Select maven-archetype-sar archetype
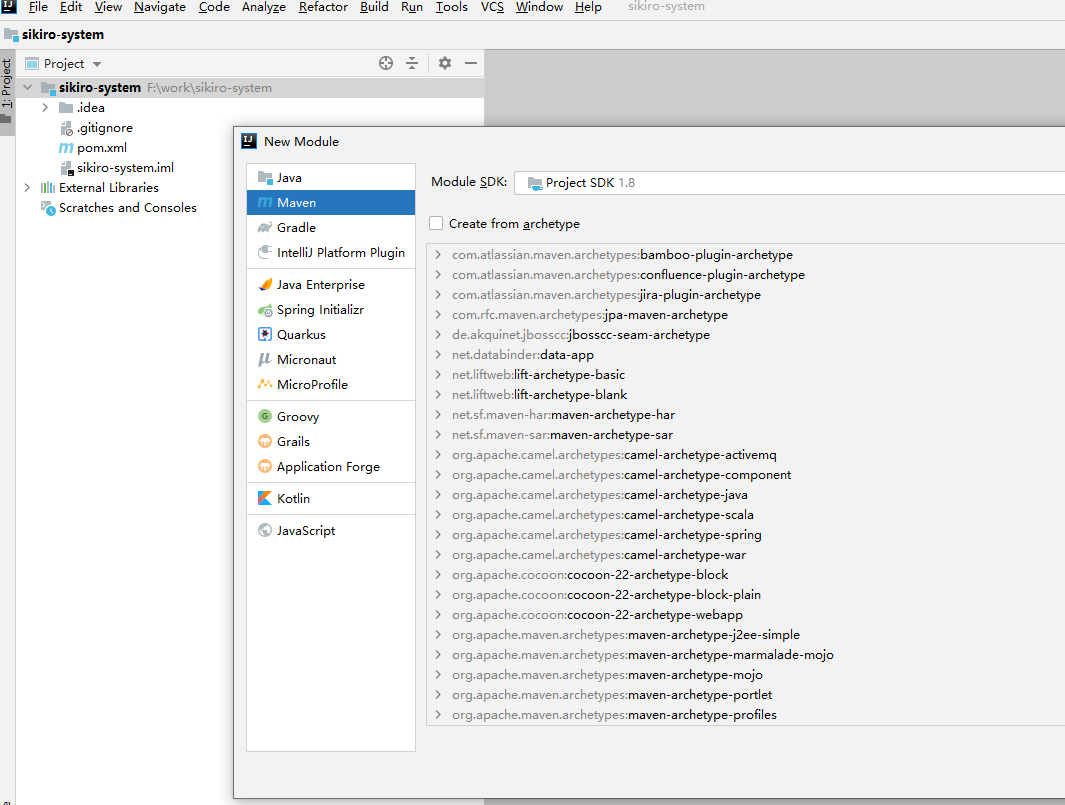 click(x=562, y=435)
